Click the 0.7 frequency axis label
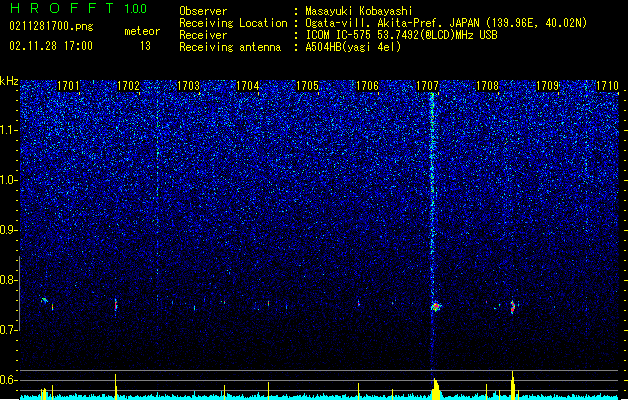 pyautogui.click(x=9, y=330)
